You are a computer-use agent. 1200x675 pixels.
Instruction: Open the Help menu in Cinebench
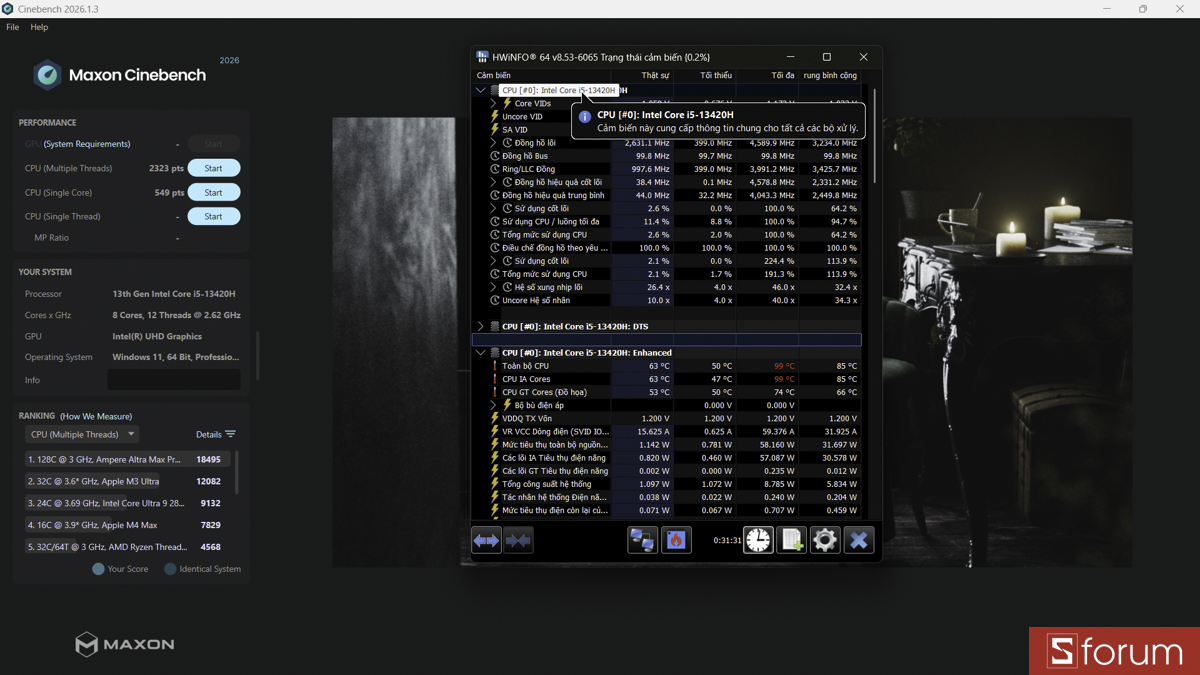coord(39,27)
